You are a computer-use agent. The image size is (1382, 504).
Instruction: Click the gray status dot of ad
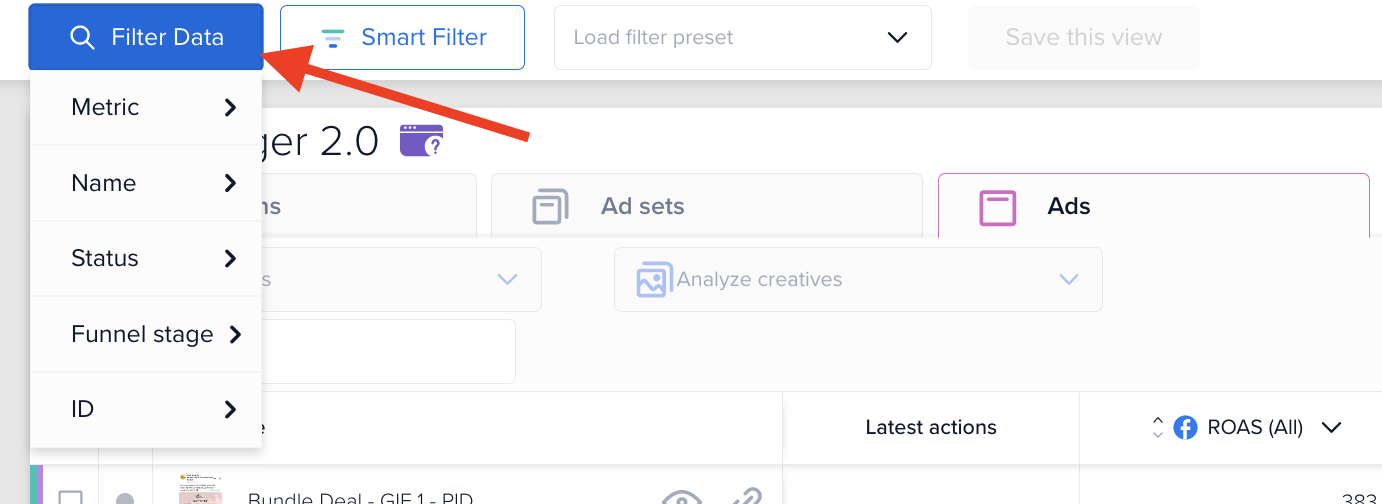(x=124, y=499)
